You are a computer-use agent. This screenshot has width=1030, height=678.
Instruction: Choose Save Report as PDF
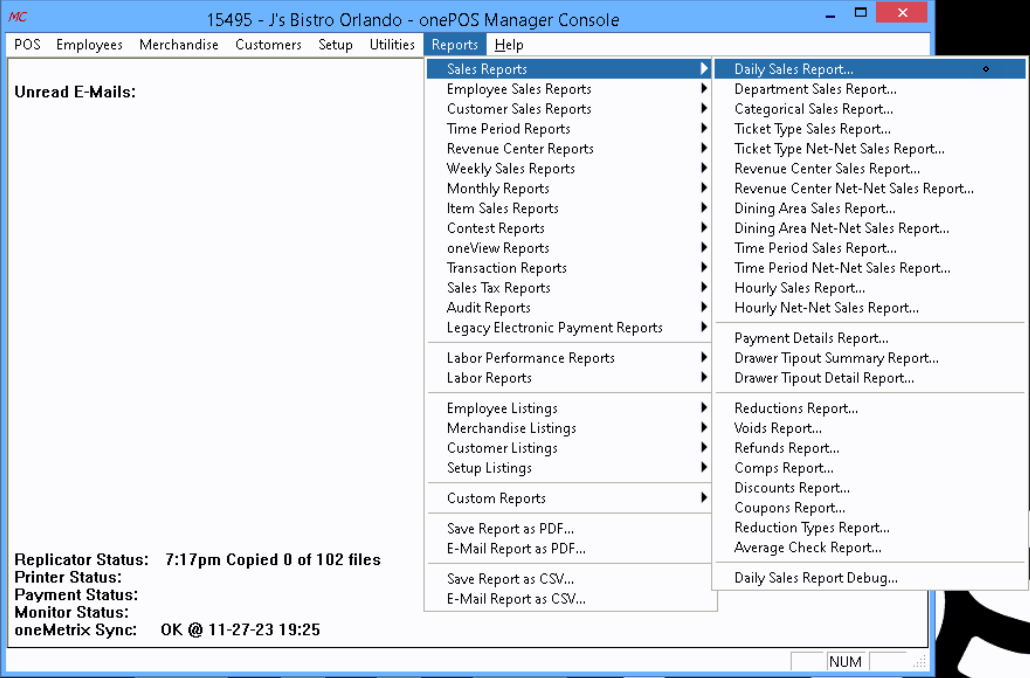569,529
